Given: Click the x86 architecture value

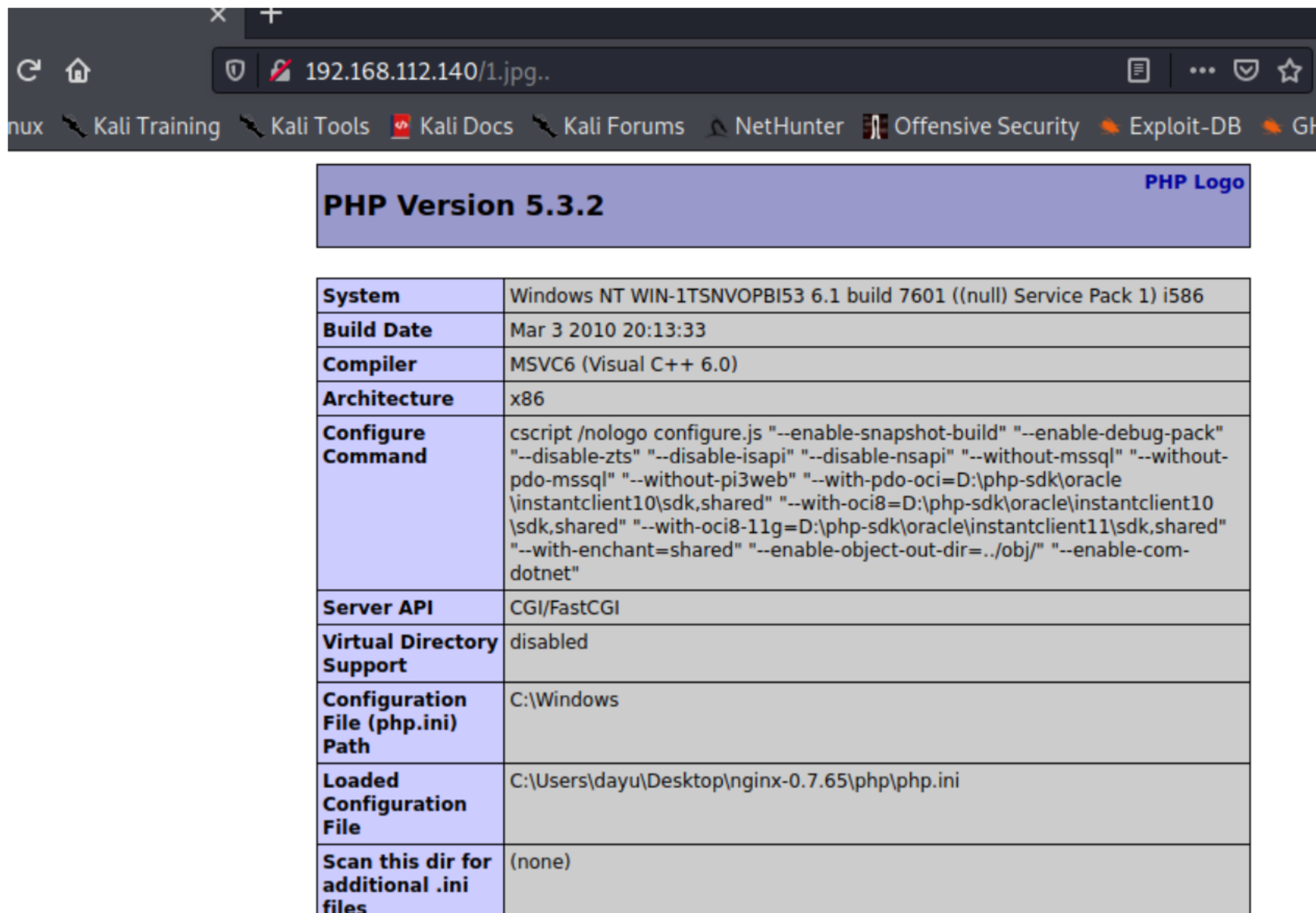Looking at the screenshot, I should point(527,399).
